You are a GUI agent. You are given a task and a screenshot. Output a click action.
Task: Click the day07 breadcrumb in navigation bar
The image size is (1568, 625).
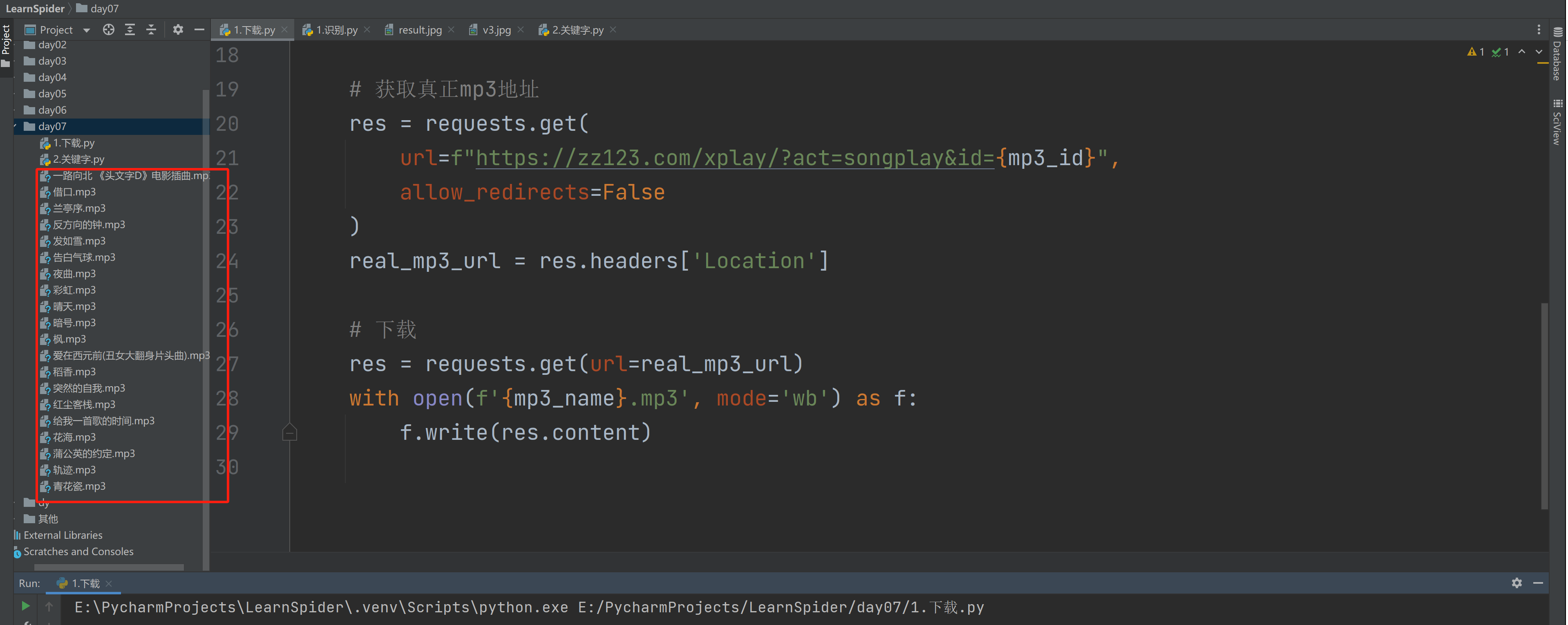pyautogui.click(x=97, y=9)
